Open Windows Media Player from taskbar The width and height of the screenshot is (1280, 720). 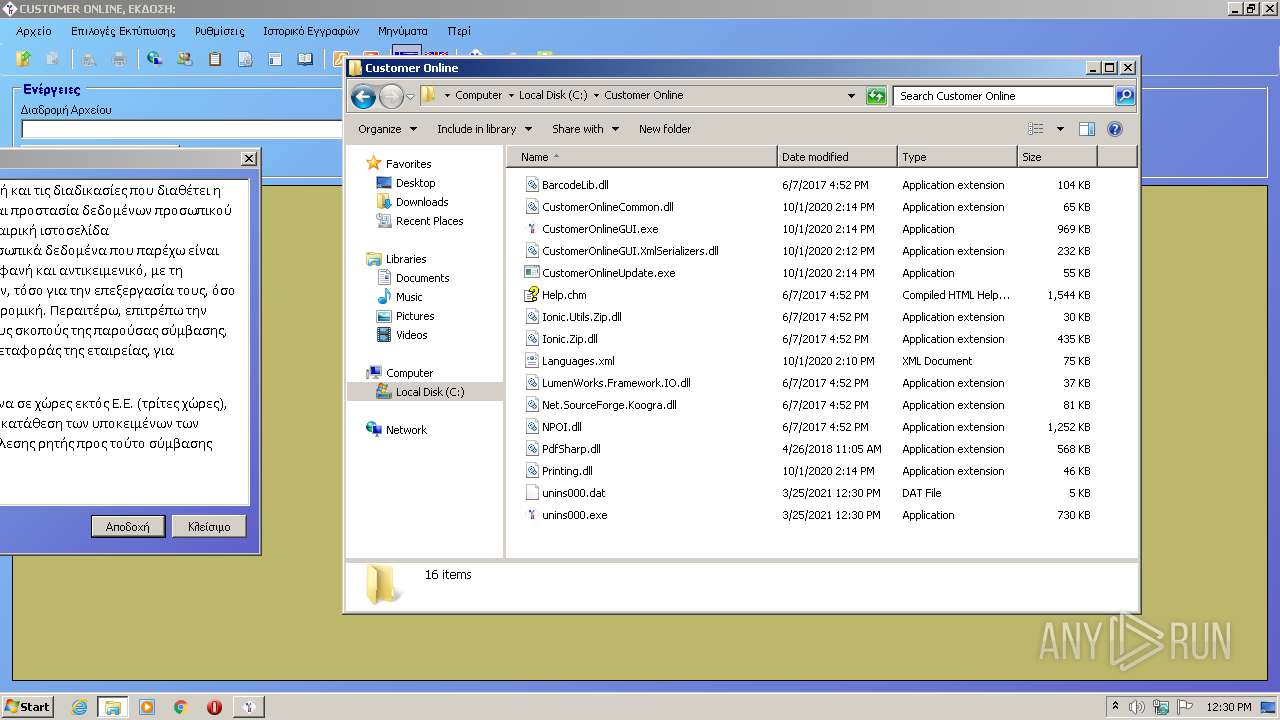[x=147, y=707]
